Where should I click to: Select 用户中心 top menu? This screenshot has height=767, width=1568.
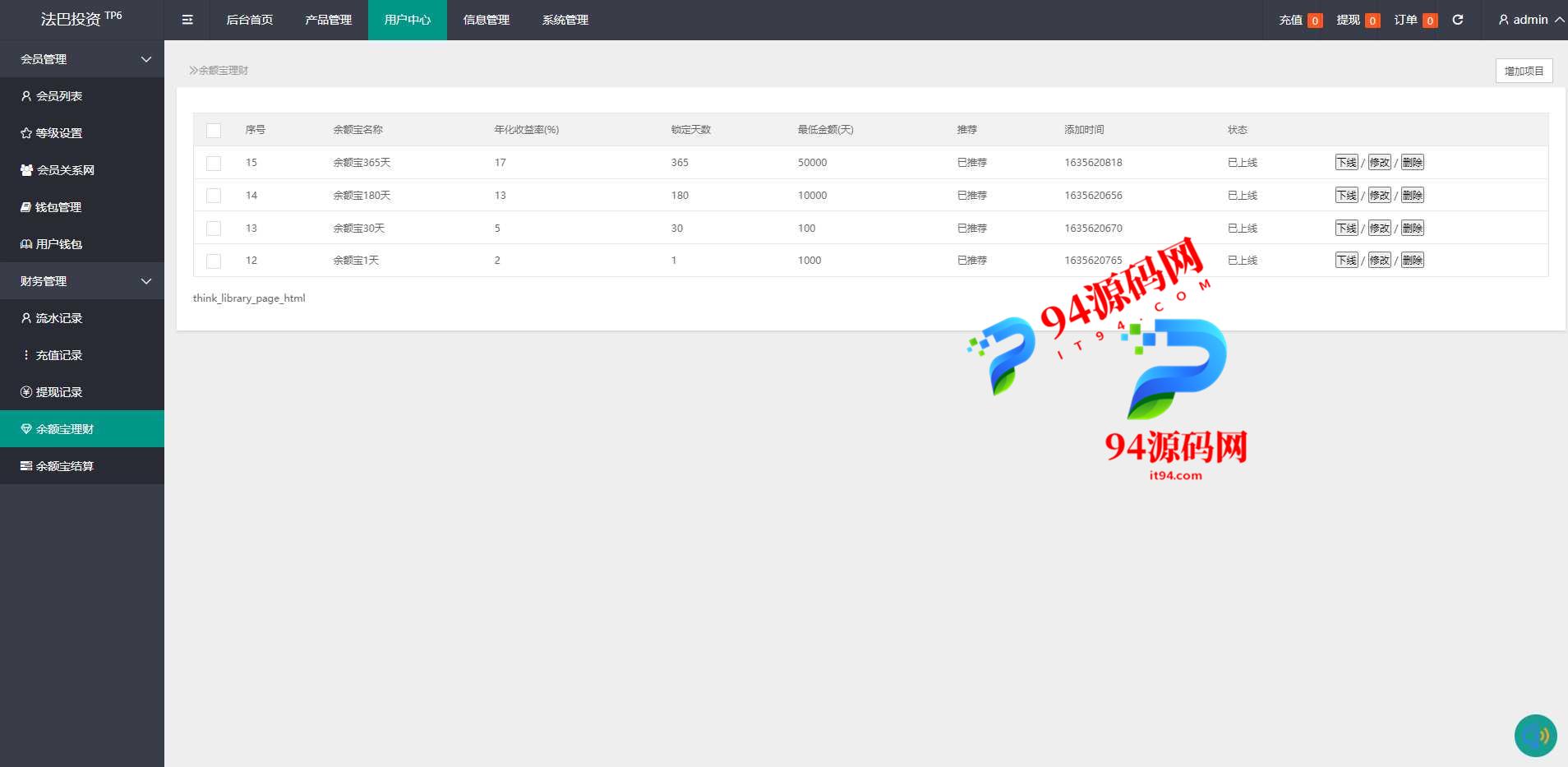tap(408, 20)
